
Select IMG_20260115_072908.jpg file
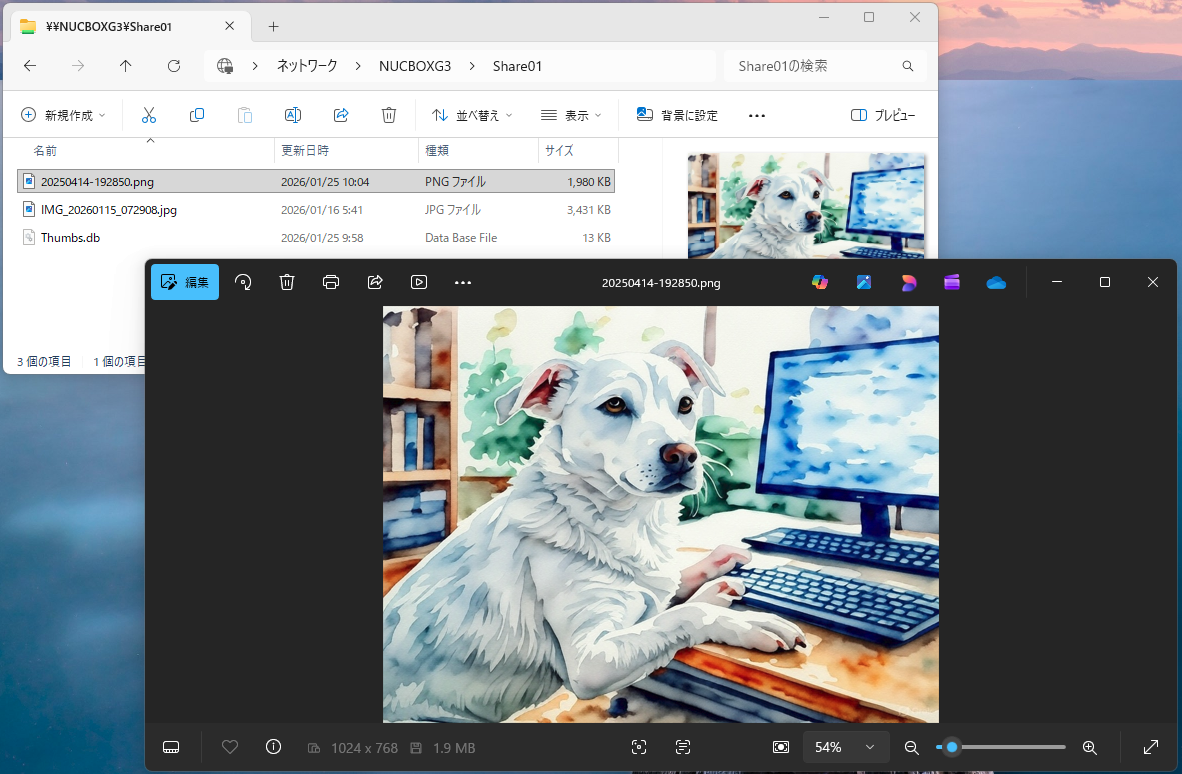pyautogui.click(x=109, y=210)
